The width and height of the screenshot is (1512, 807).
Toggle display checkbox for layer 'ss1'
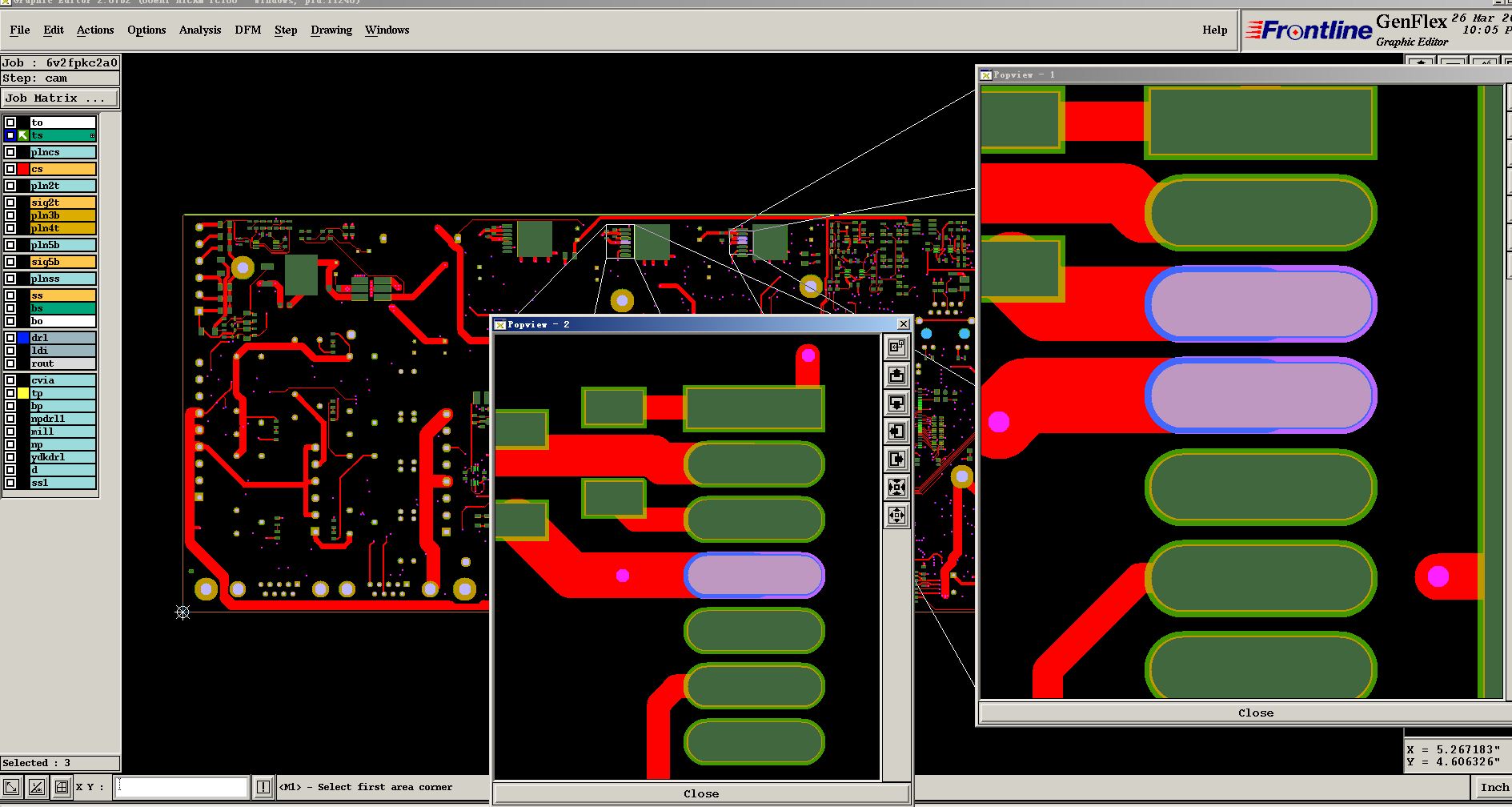tap(10, 483)
